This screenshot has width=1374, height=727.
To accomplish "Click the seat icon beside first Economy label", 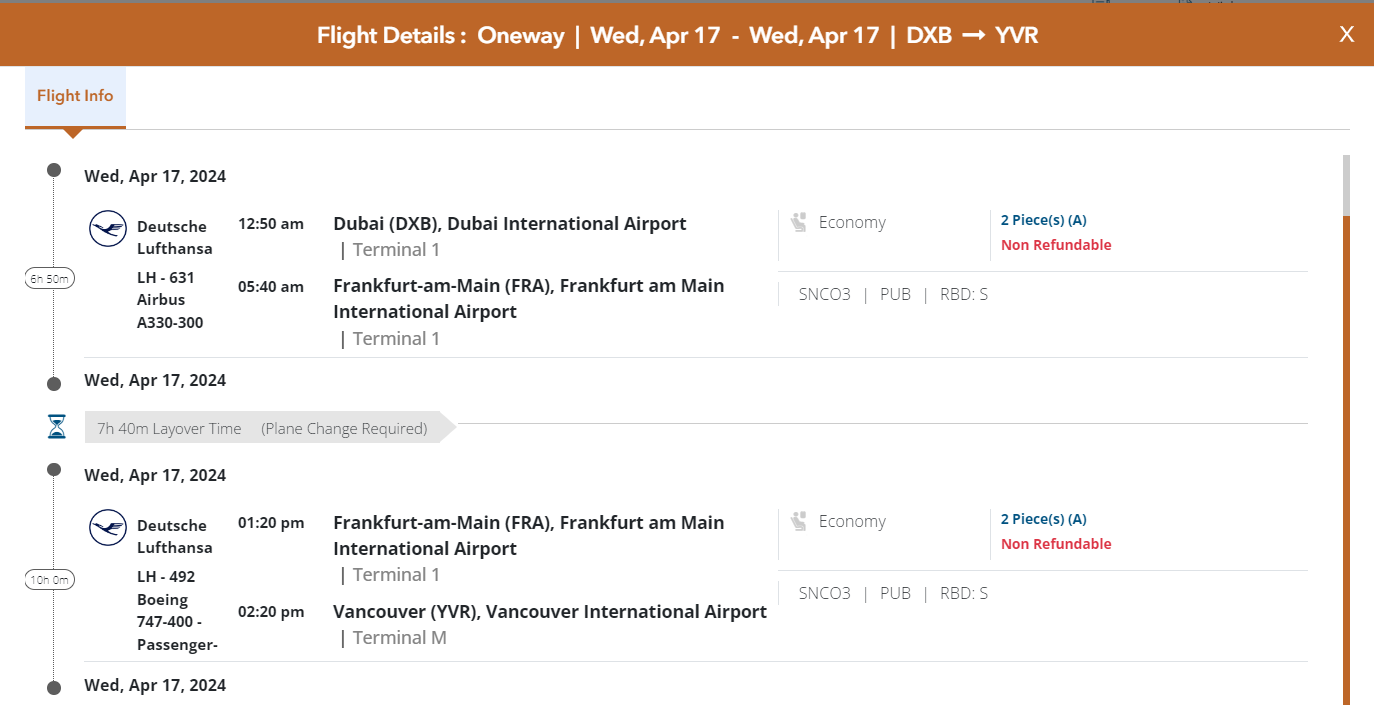I will pos(798,222).
